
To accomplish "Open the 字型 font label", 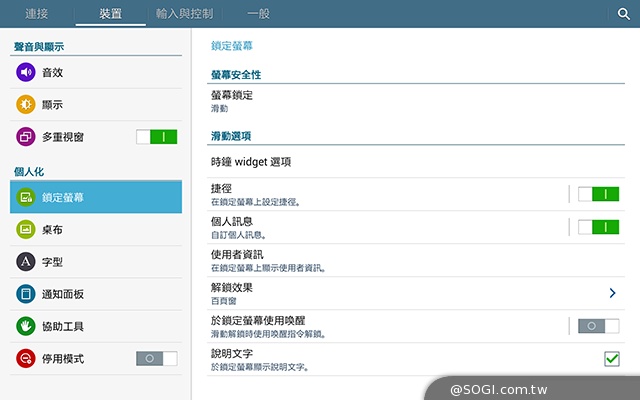I will tap(52, 262).
